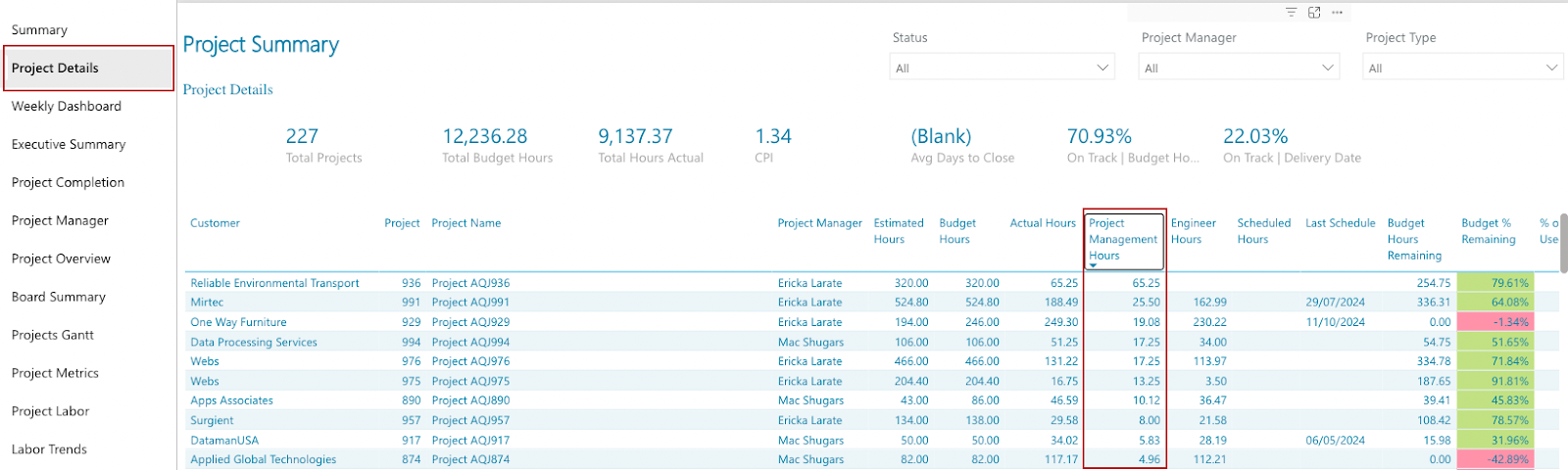The image size is (1568, 470).
Task: Click the 06/05/2024 Last Schedule cell
Action: click(x=1335, y=440)
